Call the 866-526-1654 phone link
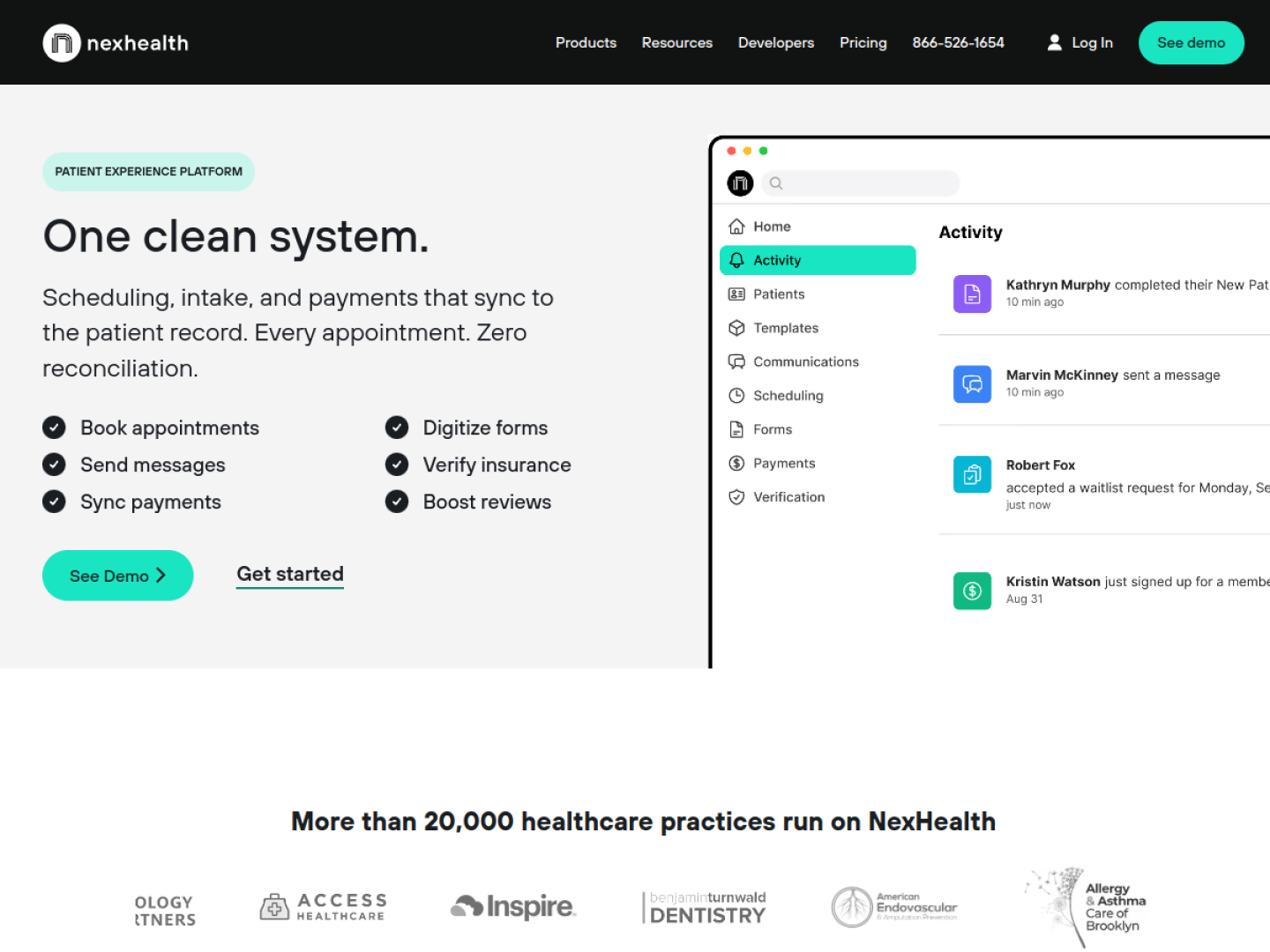This screenshot has width=1270, height=952. (959, 42)
